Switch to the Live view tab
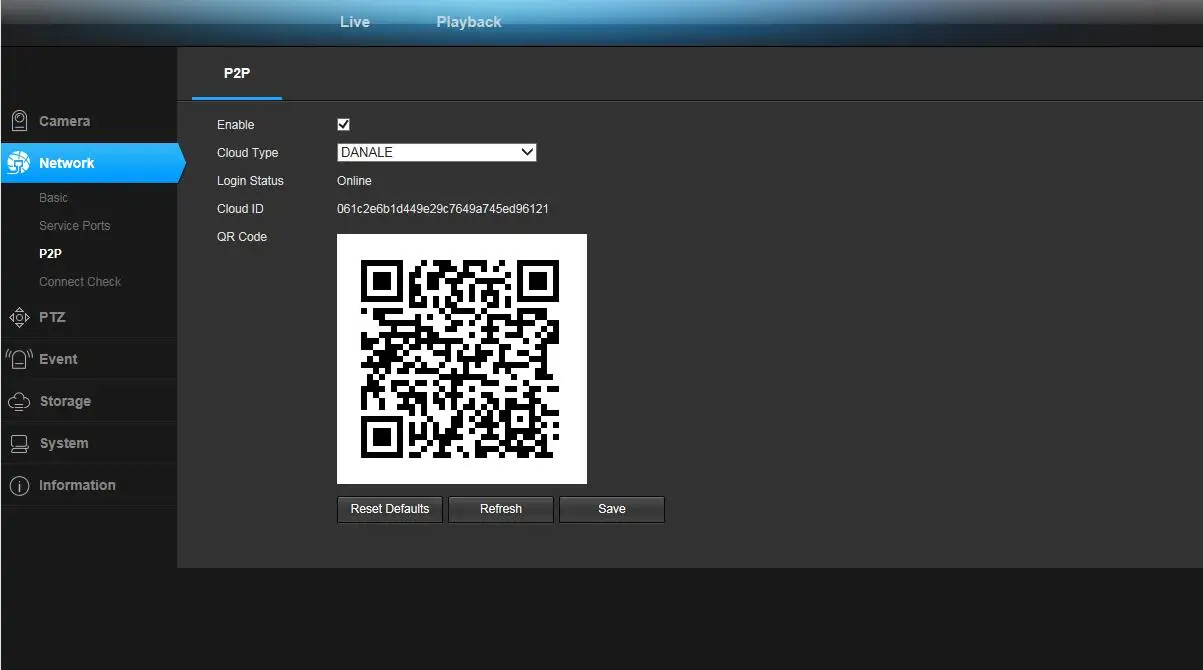Image resolution: width=1203 pixels, height=670 pixels. [x=355, y=22]
